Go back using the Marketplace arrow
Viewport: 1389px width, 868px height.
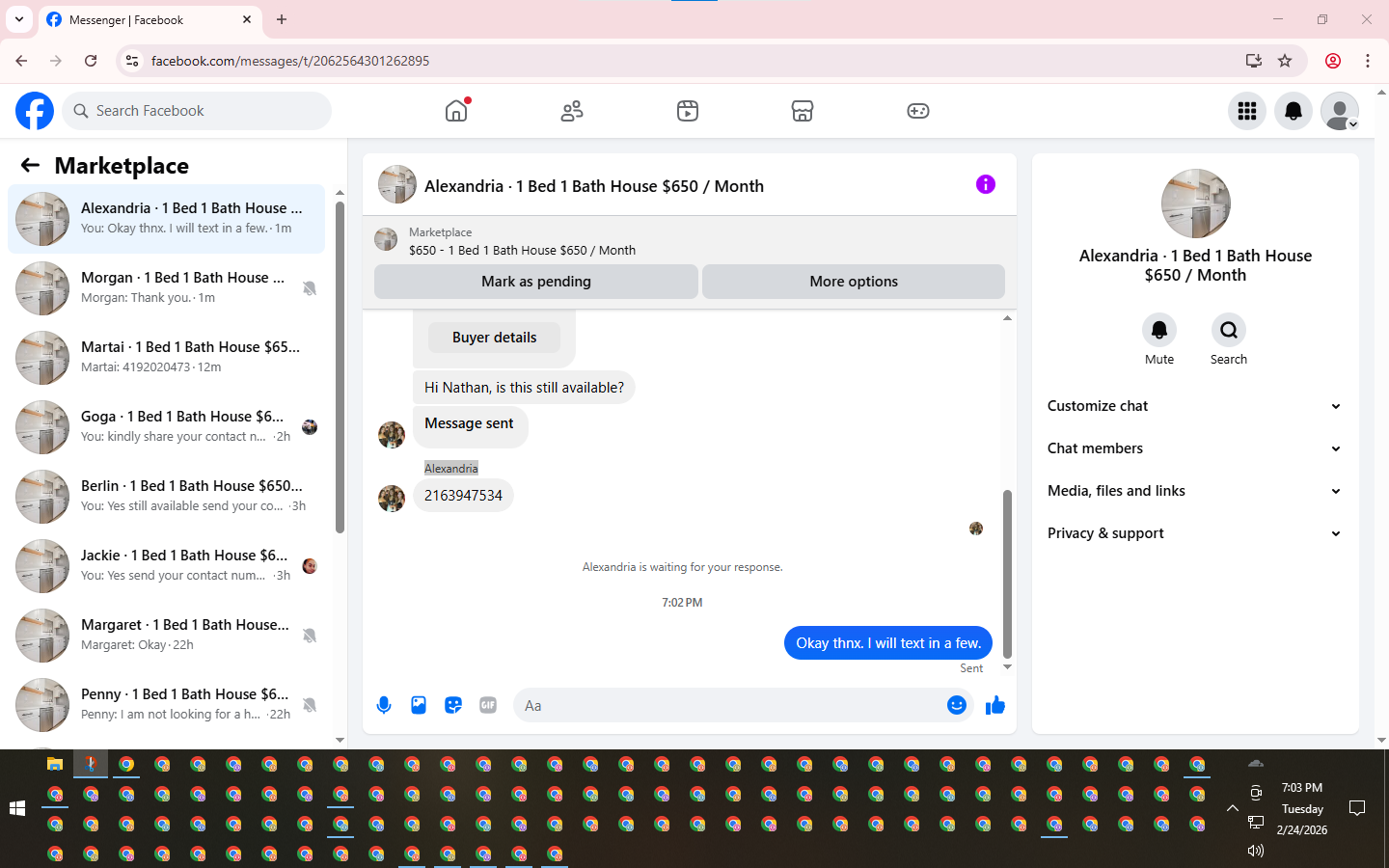(x=31, y=165)
